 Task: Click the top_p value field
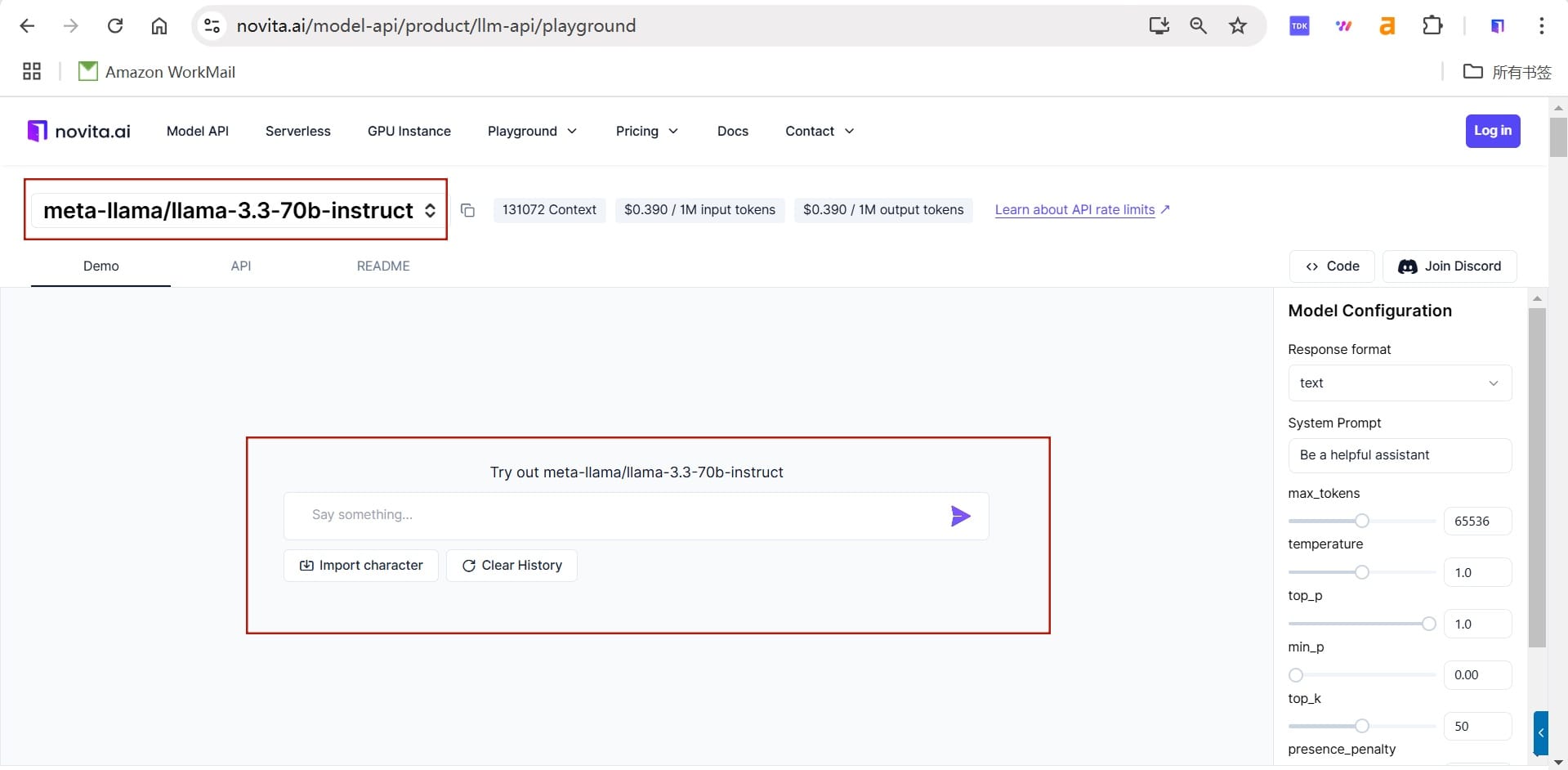1477,625
